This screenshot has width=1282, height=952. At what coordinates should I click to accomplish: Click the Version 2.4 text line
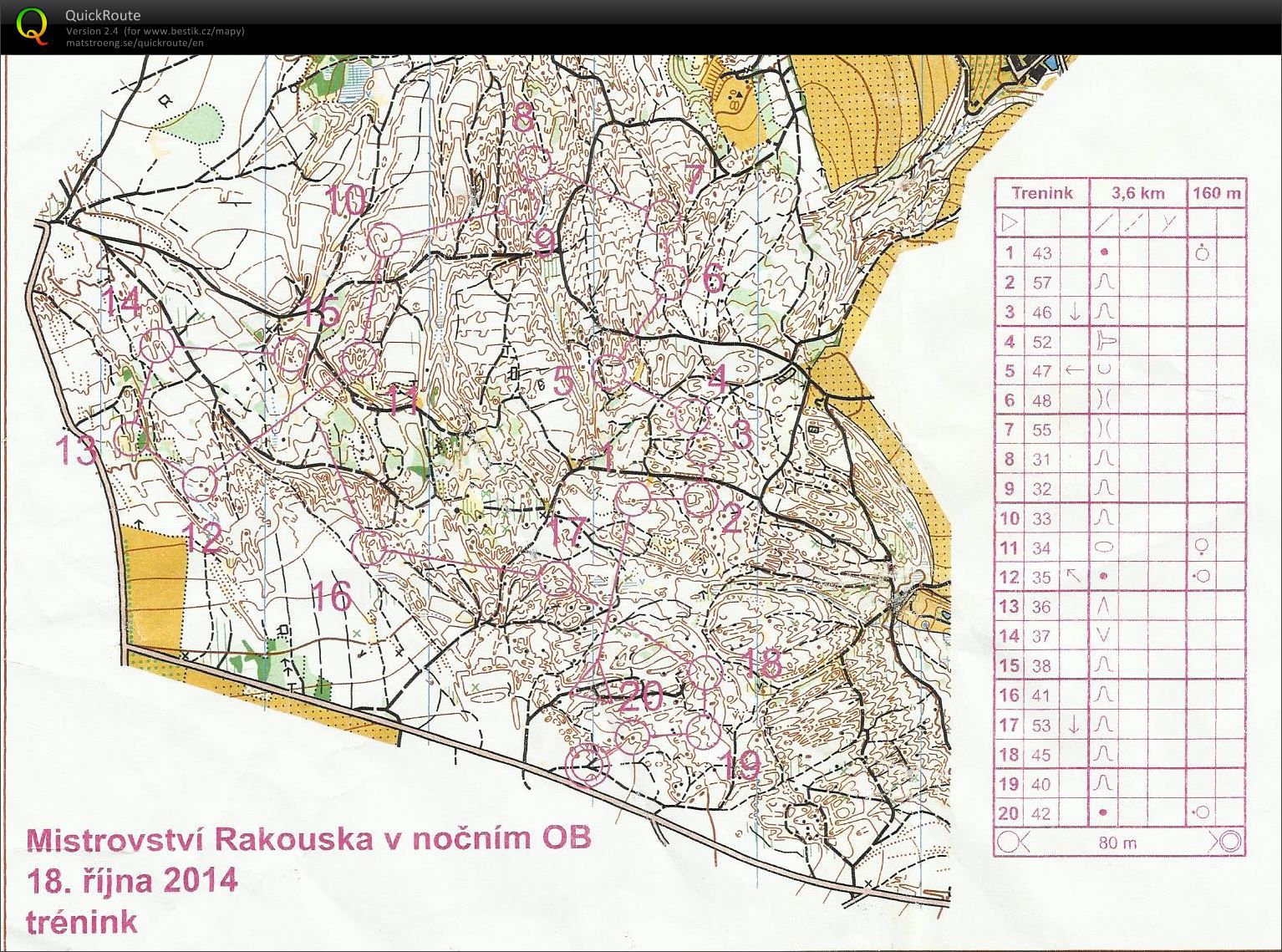(155, 31)
